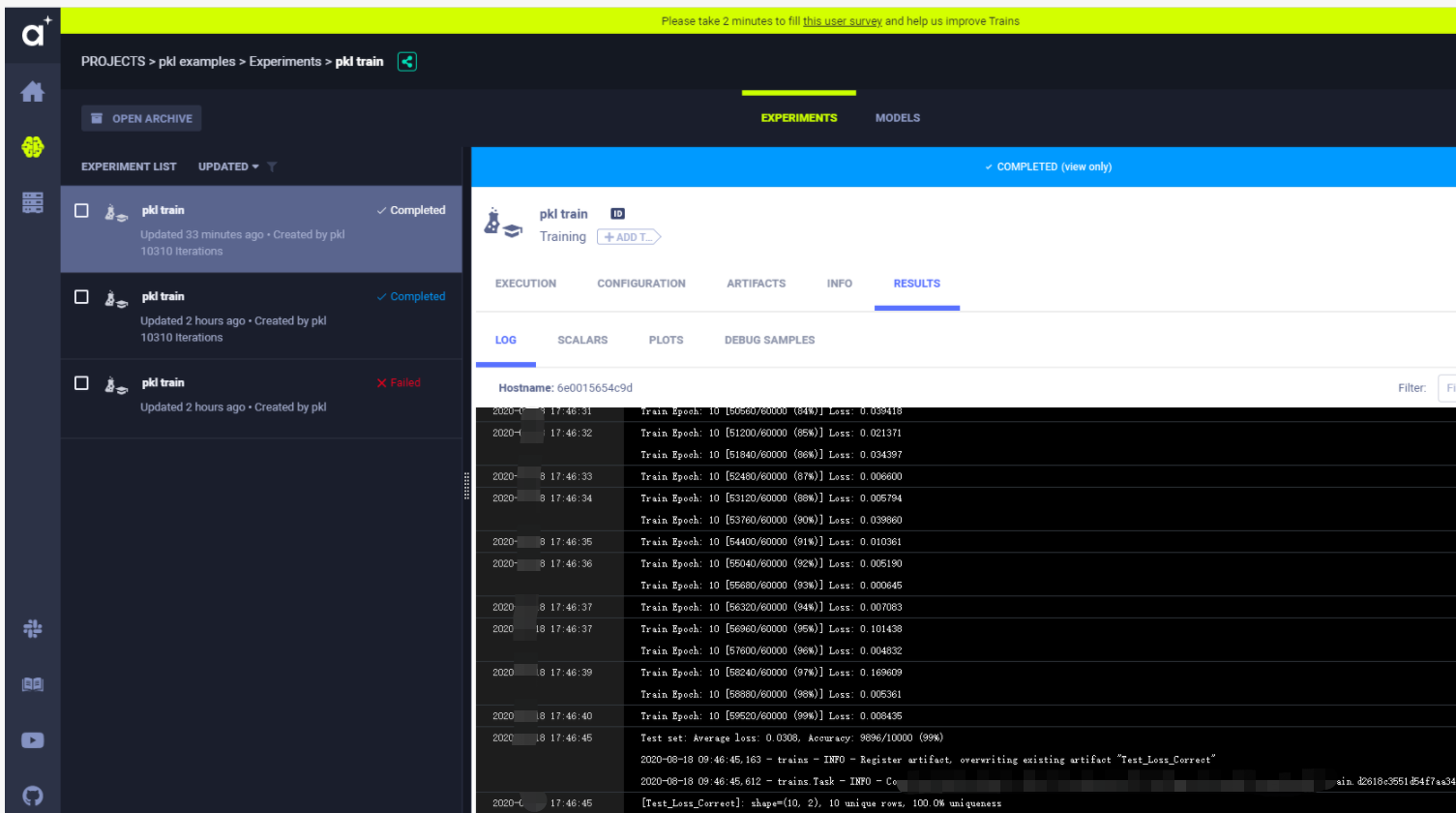
Task: Select the RESULTS tab
Action: coord(917,284)
